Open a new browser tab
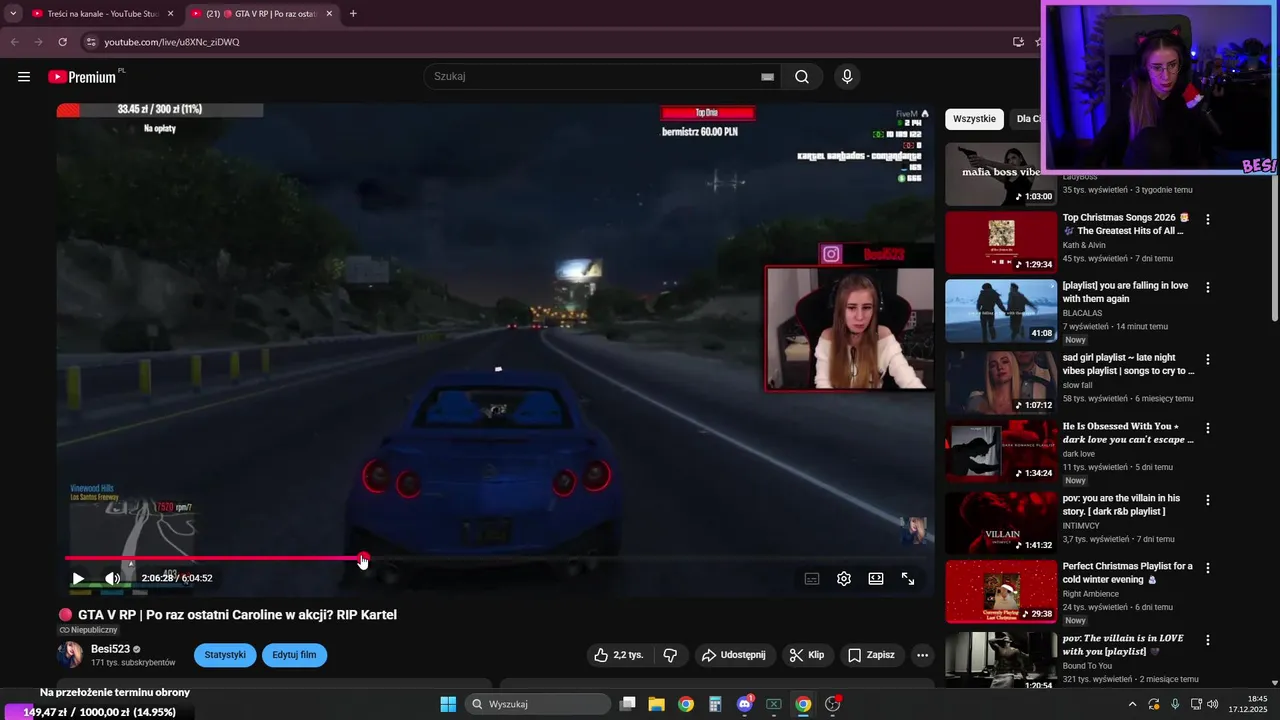 (x=353, y=14)
